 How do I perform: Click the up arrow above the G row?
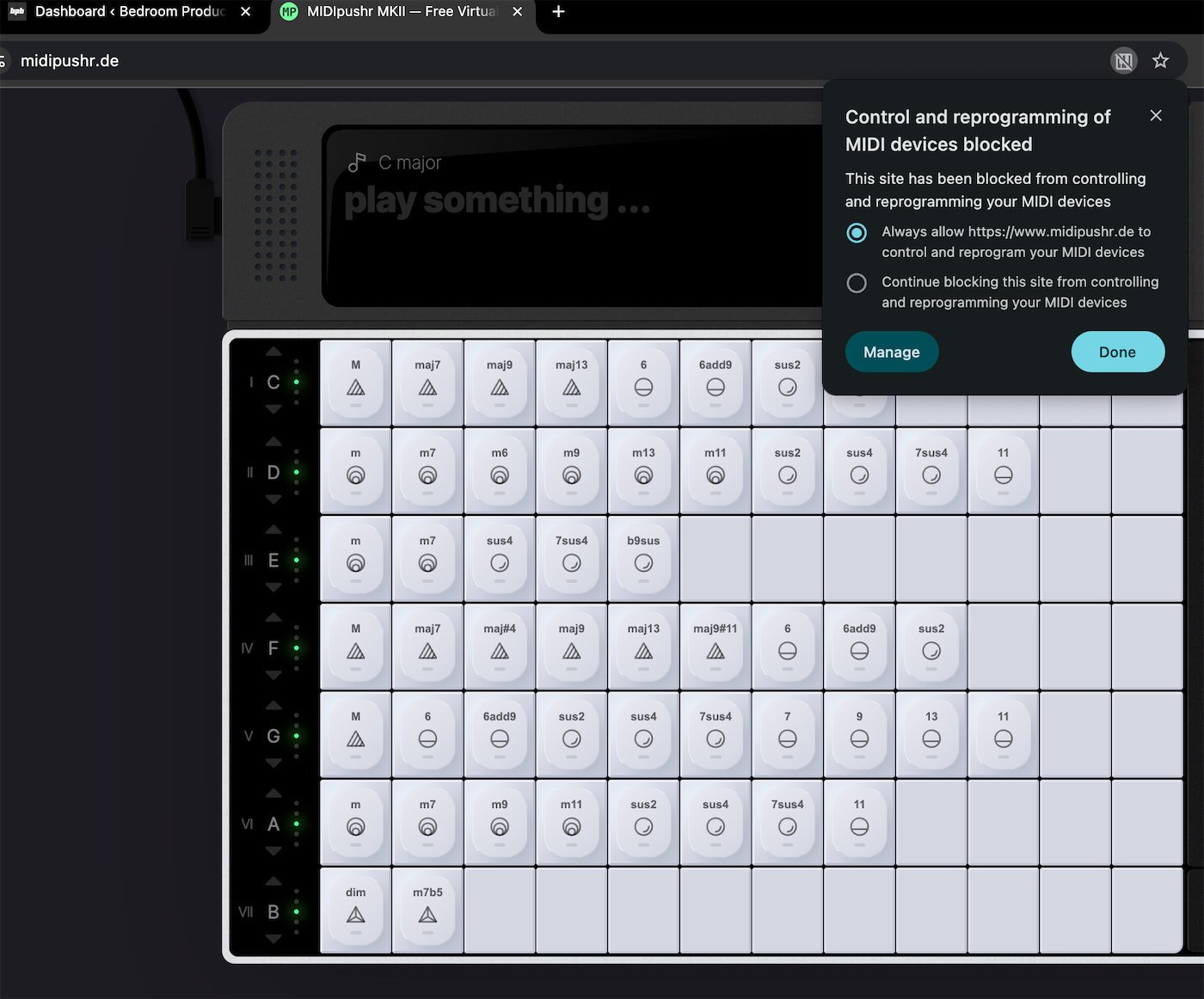[x=273, y=705]
